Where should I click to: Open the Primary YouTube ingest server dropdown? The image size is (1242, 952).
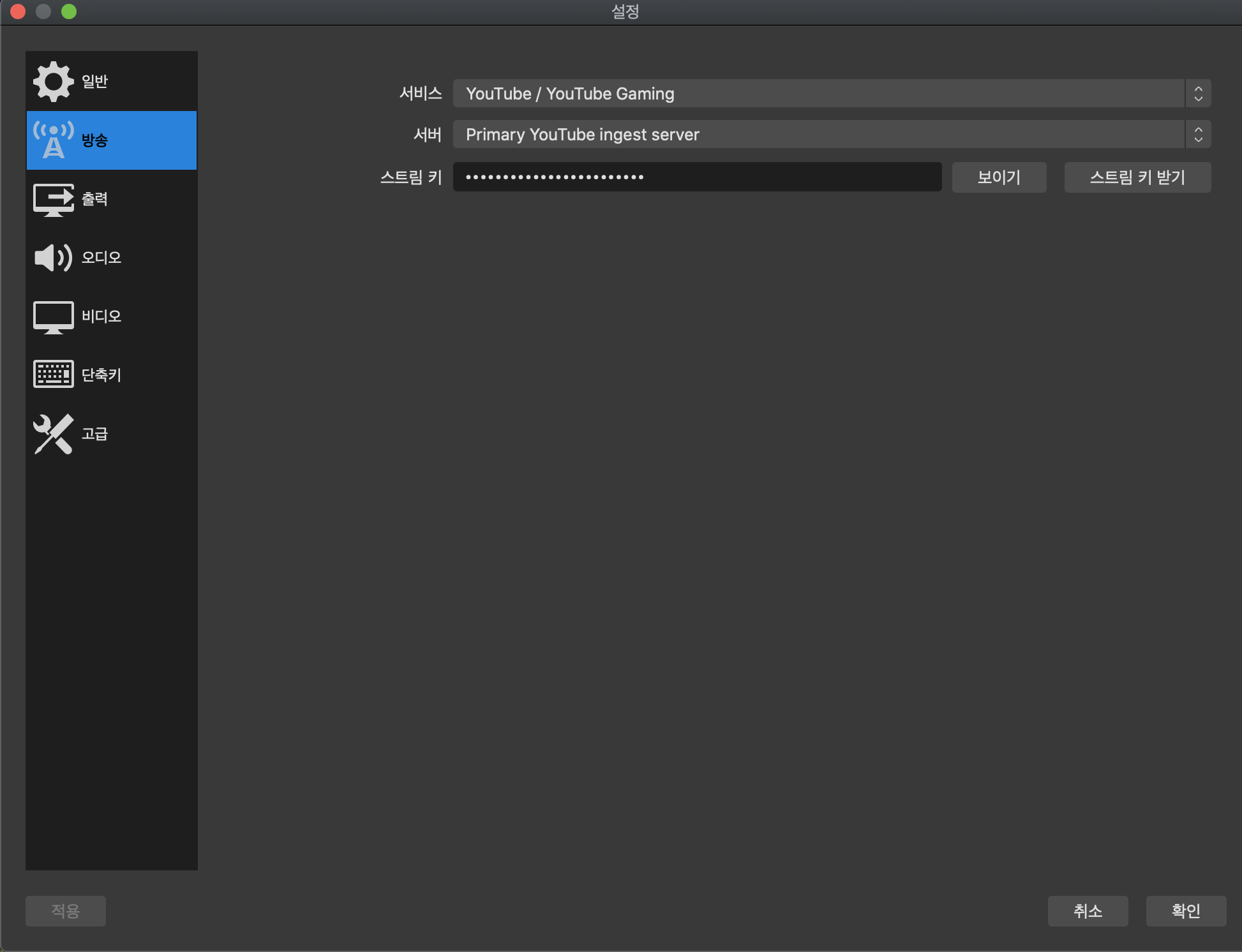832,135
